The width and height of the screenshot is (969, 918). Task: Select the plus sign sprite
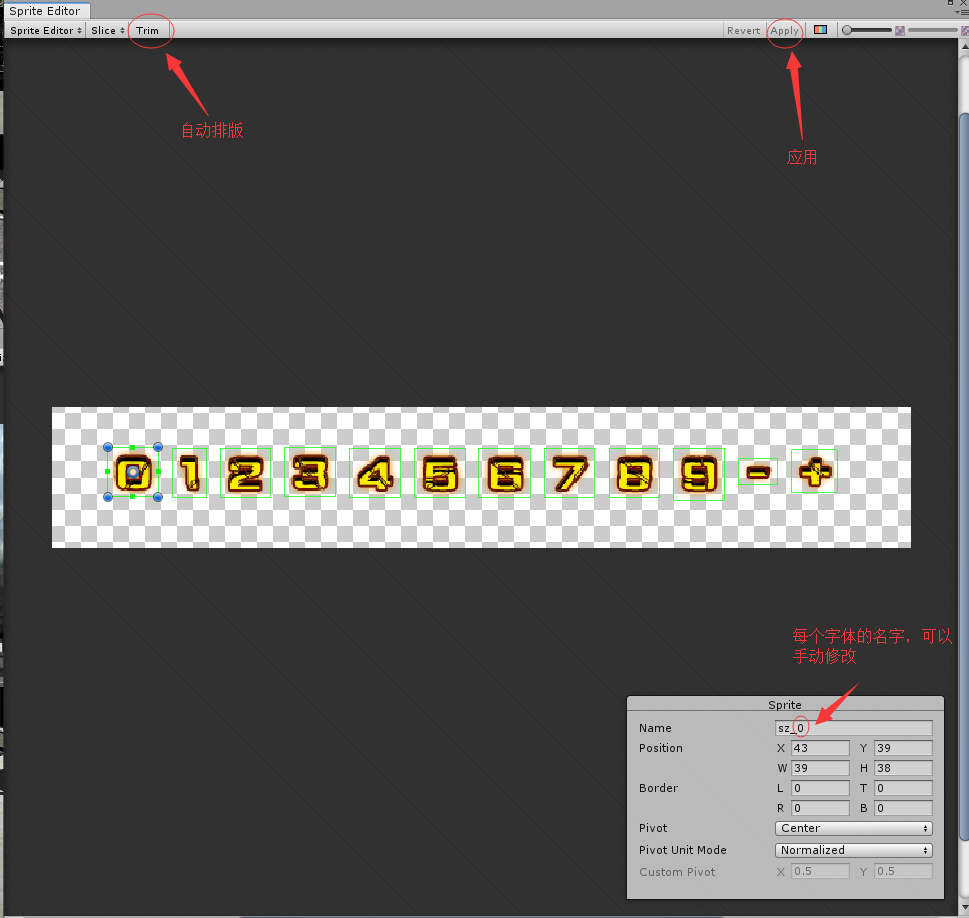click(814, 471)
